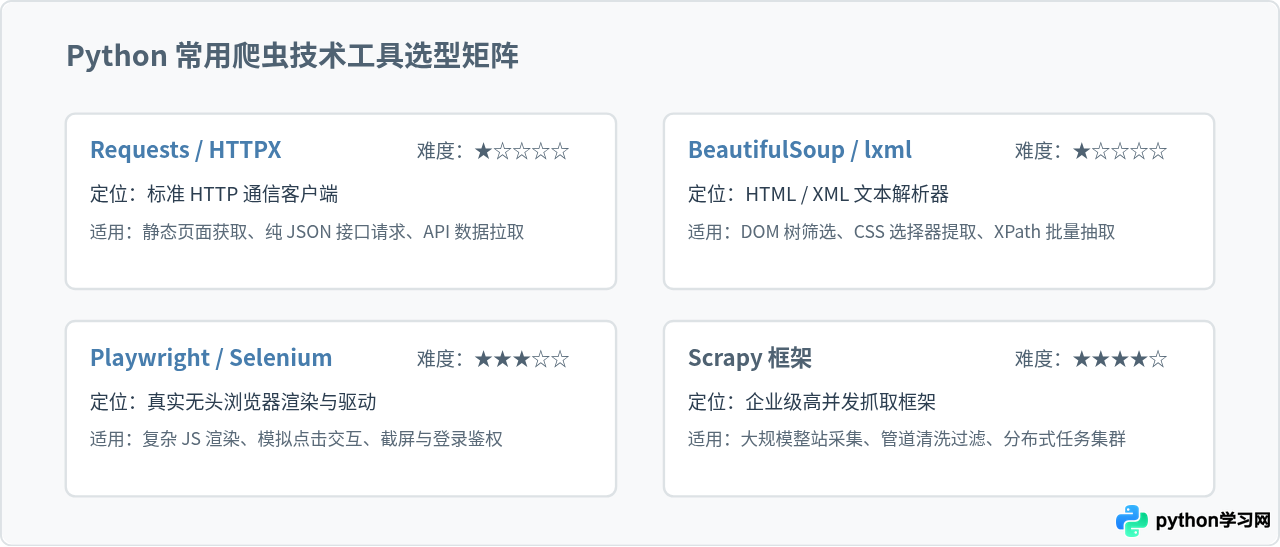The width and height of the screenshot is (1280, 547).
Task: Select text "定位：标准 HTTP 通信客户端"
Action: point(214,194)
